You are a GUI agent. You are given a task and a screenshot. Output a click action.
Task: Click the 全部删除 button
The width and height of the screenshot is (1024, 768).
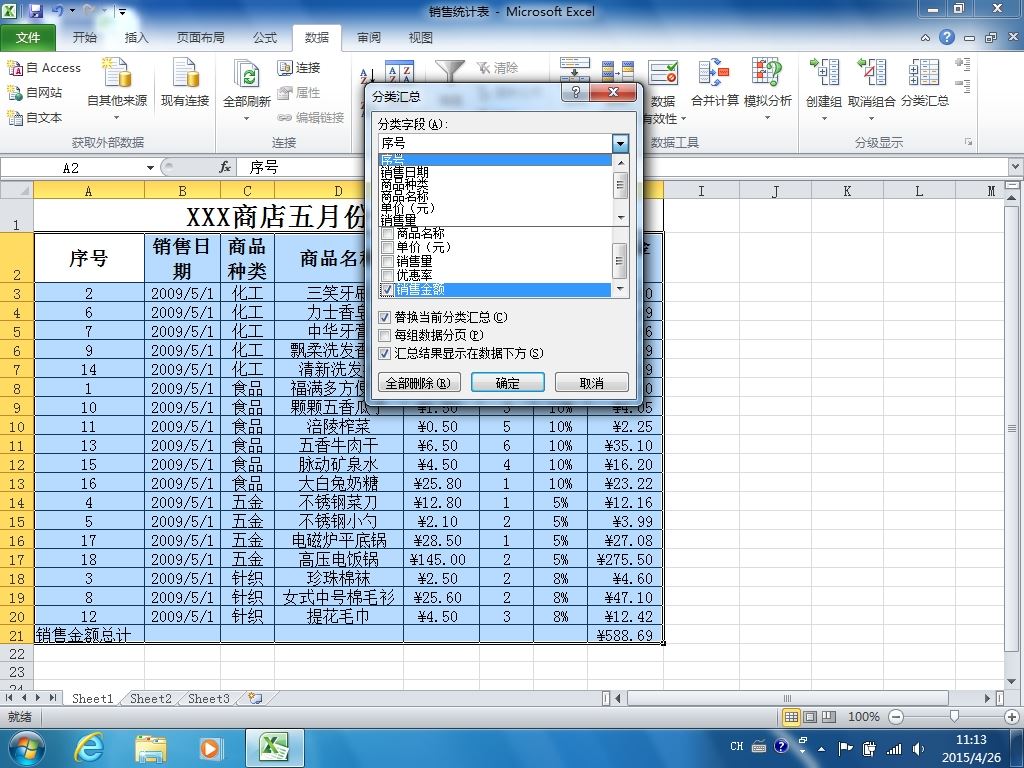(419, 383)
